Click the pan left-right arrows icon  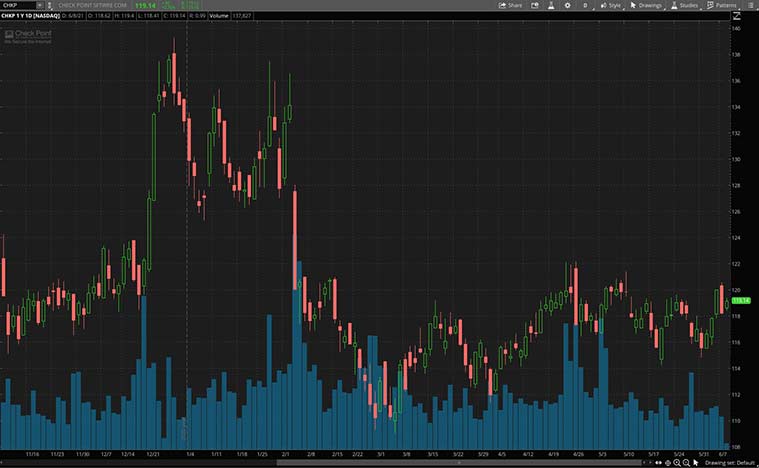pos(658,463)
